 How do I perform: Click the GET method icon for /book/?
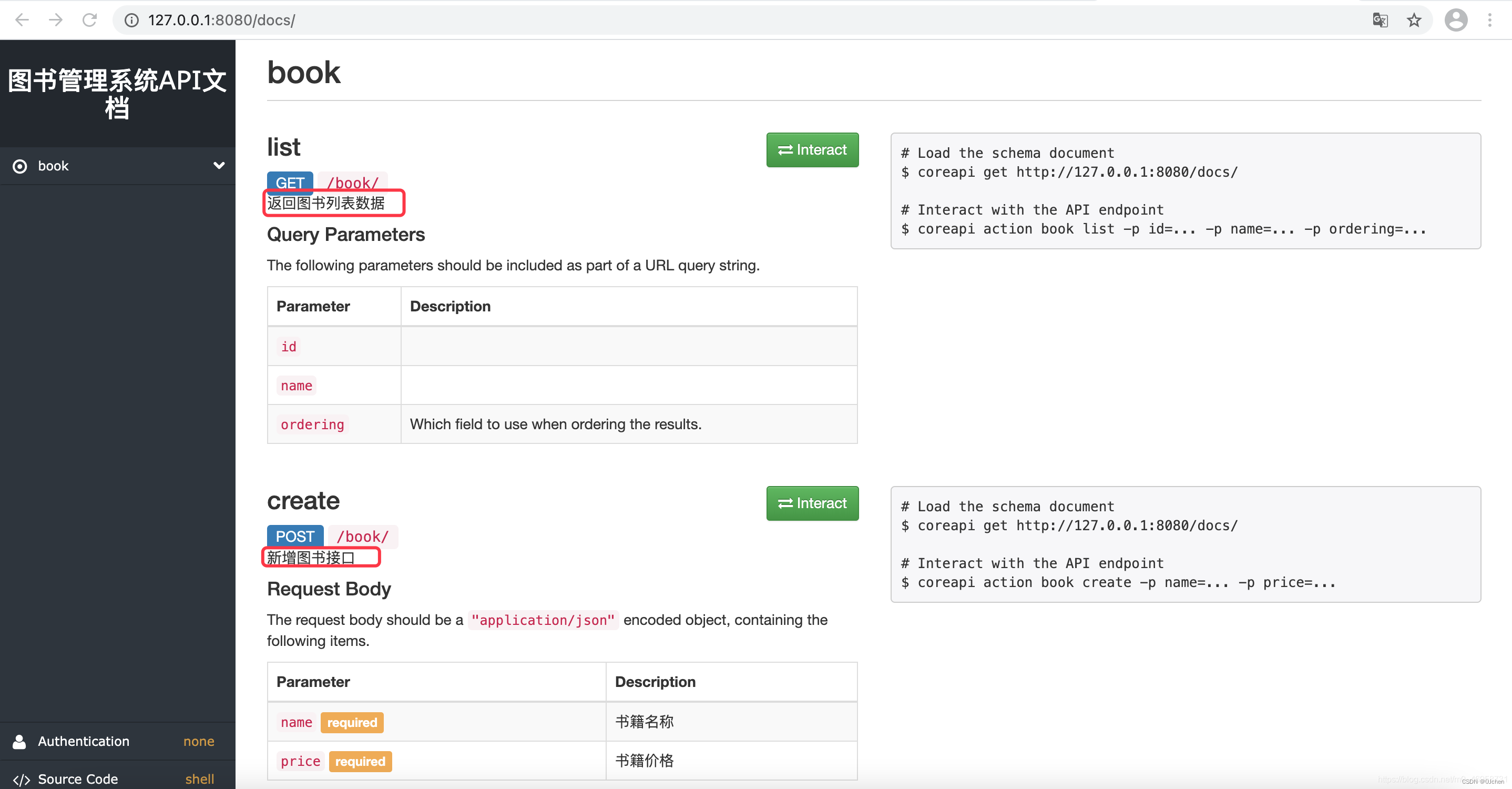click(x=290, y=182)
